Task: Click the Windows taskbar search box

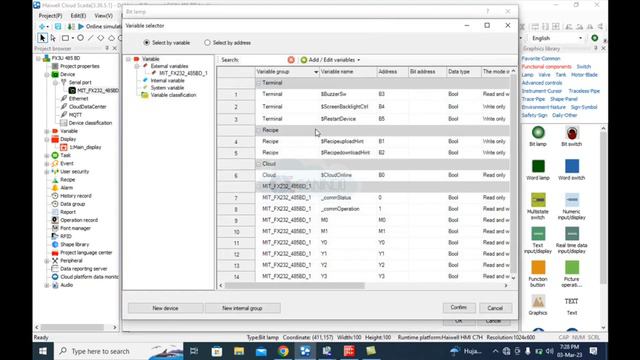Action: coord(118,351)
